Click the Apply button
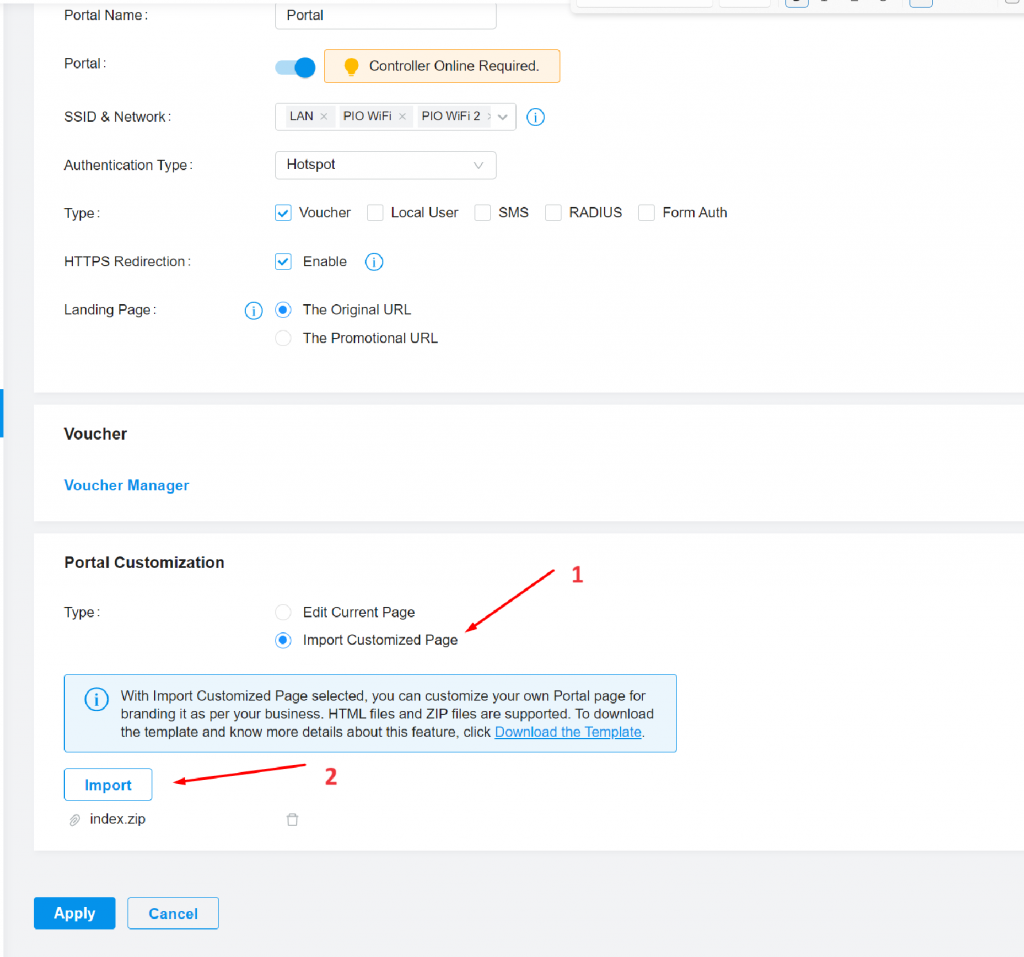This screenshot has height=957, width=1024. click(74, 913)
